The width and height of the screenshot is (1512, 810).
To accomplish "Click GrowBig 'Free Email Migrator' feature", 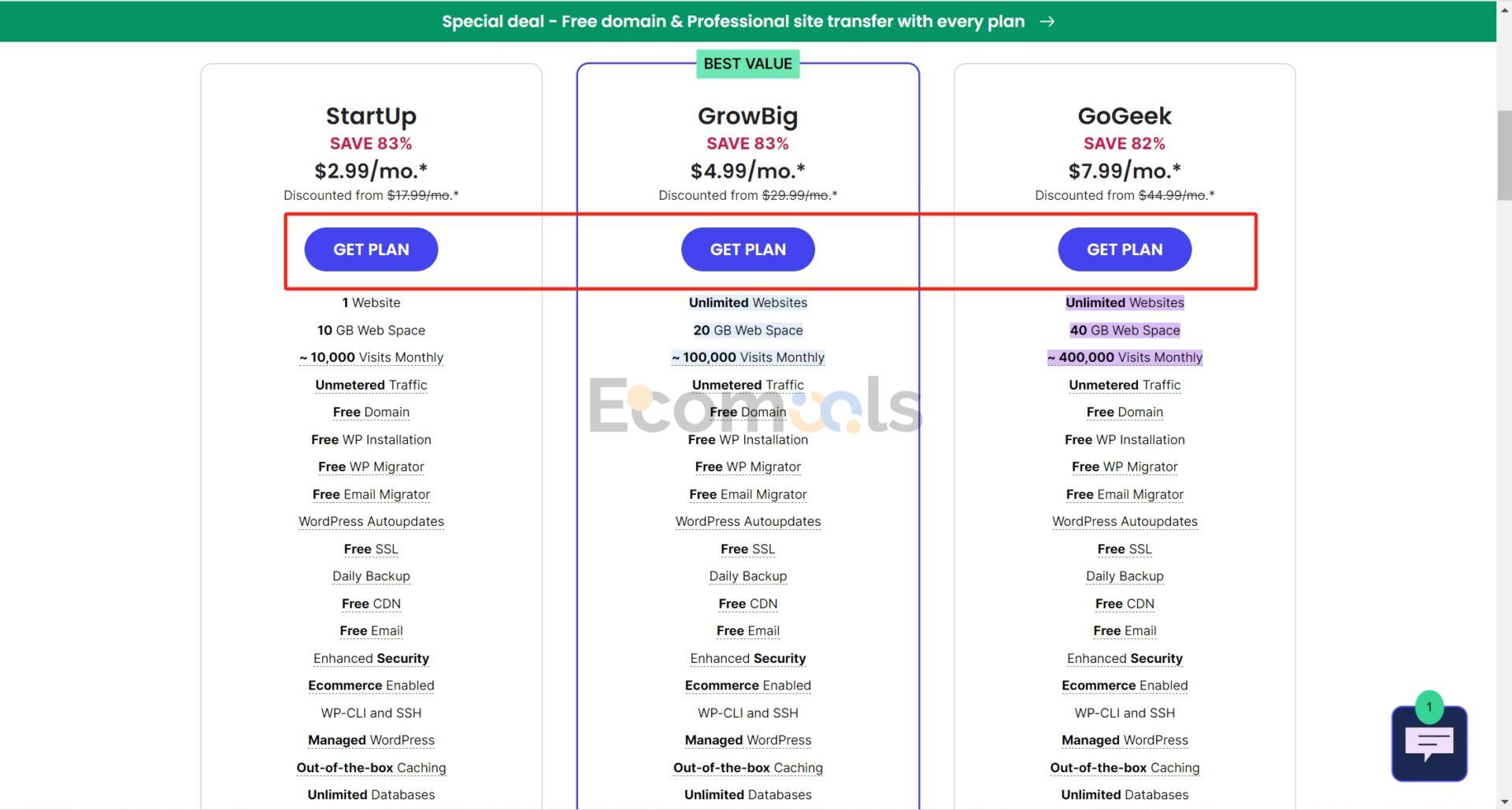I will (747, 494).
